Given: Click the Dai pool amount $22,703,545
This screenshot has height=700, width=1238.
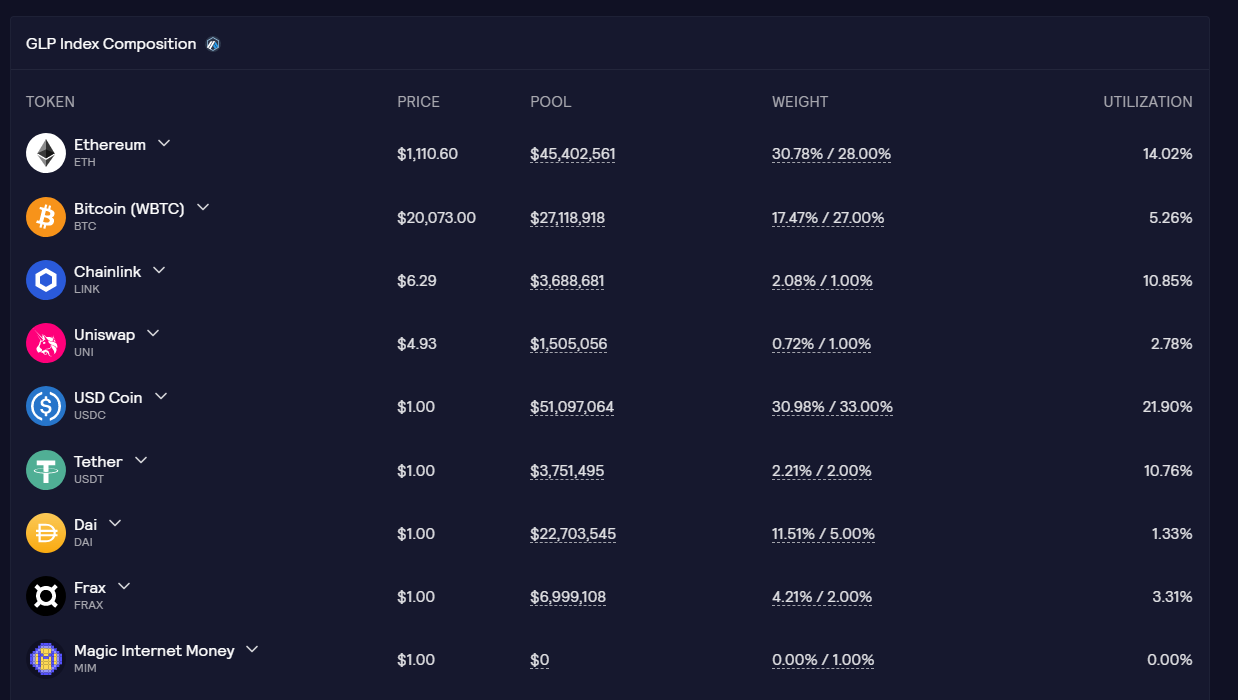Looking at the screenshot, I should pos(573,534).
